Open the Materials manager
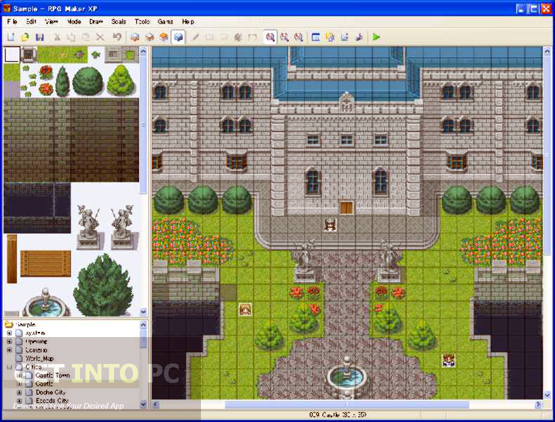The height and width of the screenshot is (422, 555). (x=330, y=37)
